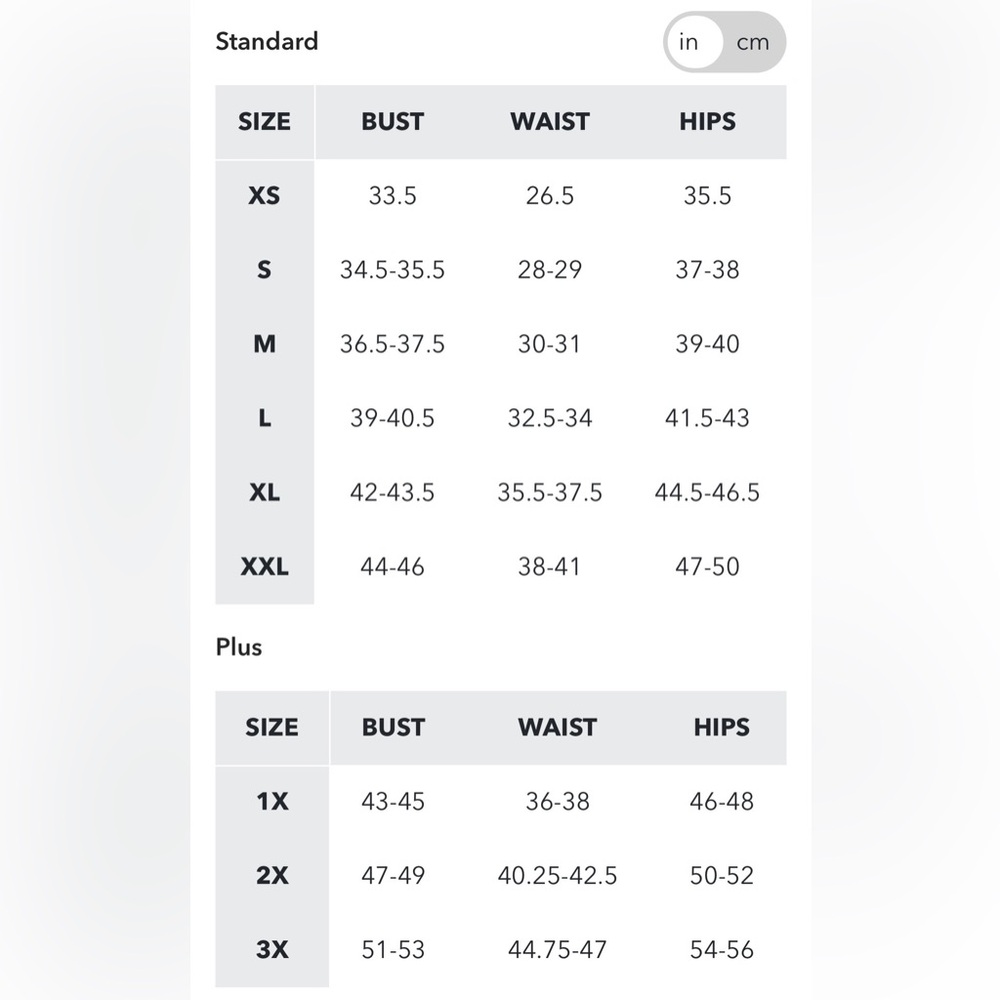Screen dimensions: 1000x1000
Task: Select the XXL size row label
Action: [264, 566]
